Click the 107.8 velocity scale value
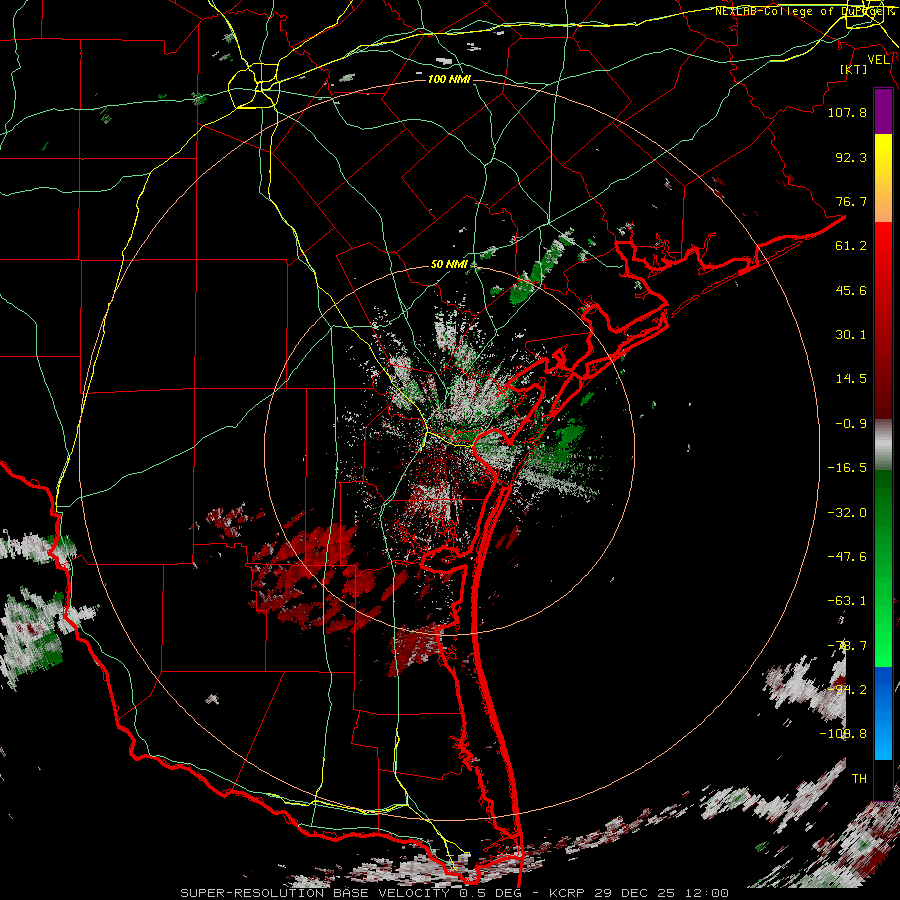 click(x=847, y=112)
